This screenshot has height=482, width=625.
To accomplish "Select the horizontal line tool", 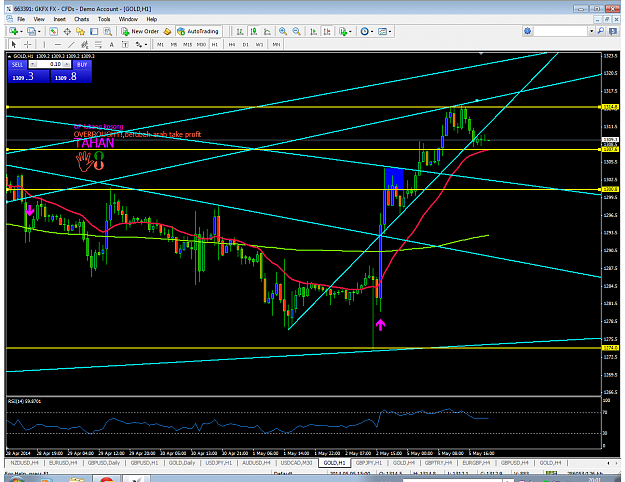I will click(58, 44).
